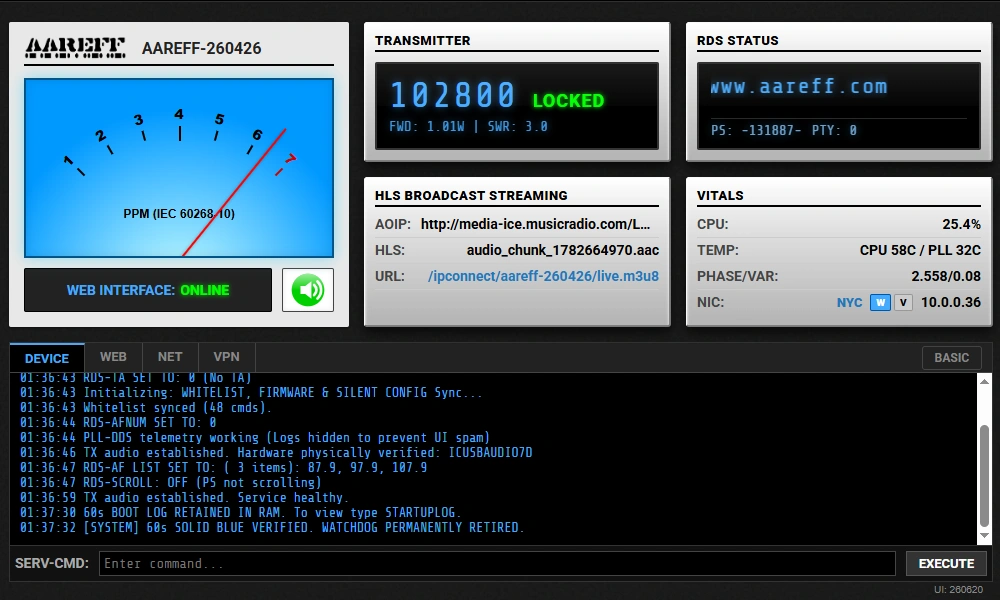The image size is (1000, 600).
Task: Click the CPU 58C / PLL 32C temperature
Action: pos(920,250)
